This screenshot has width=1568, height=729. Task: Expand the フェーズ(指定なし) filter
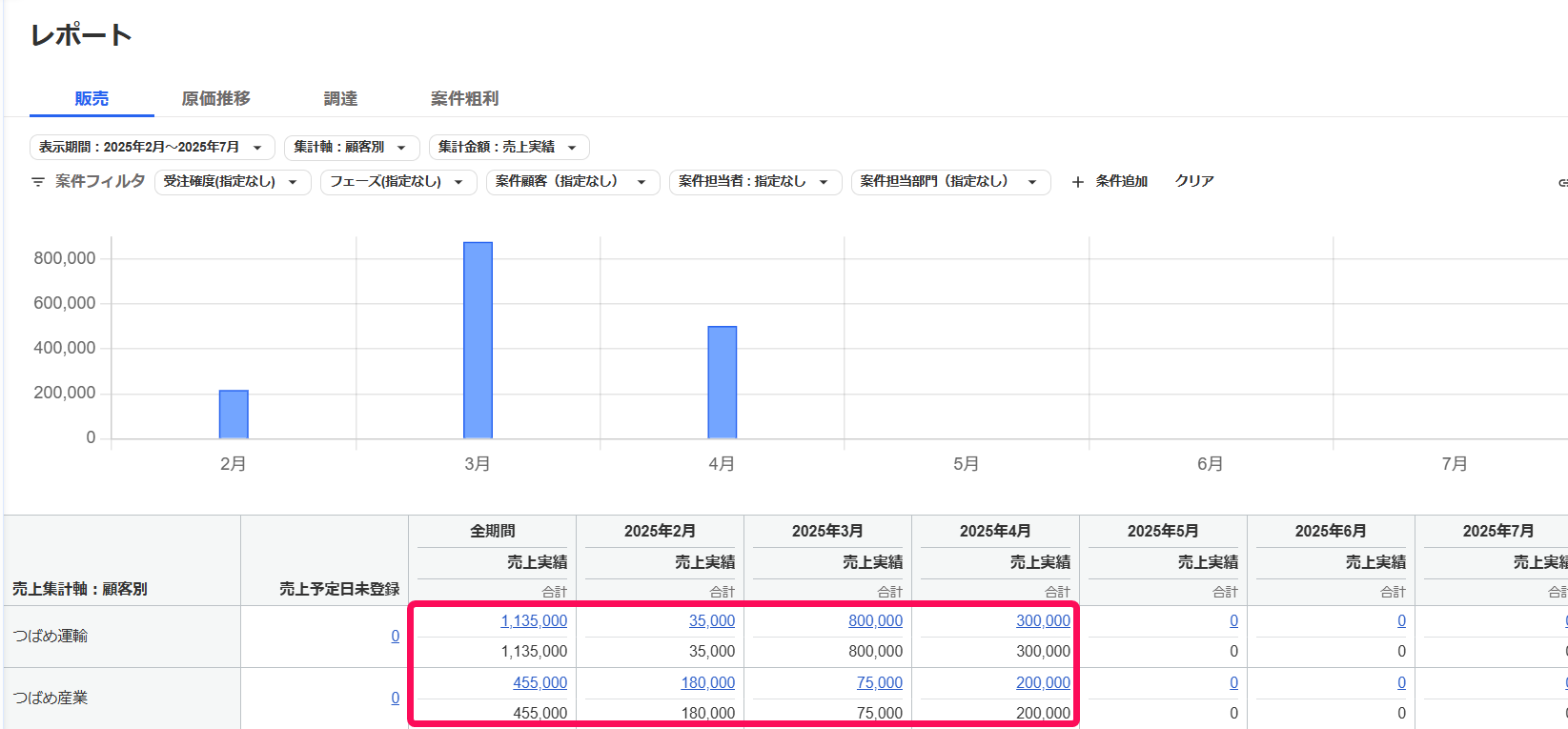(x=397, y=181)
